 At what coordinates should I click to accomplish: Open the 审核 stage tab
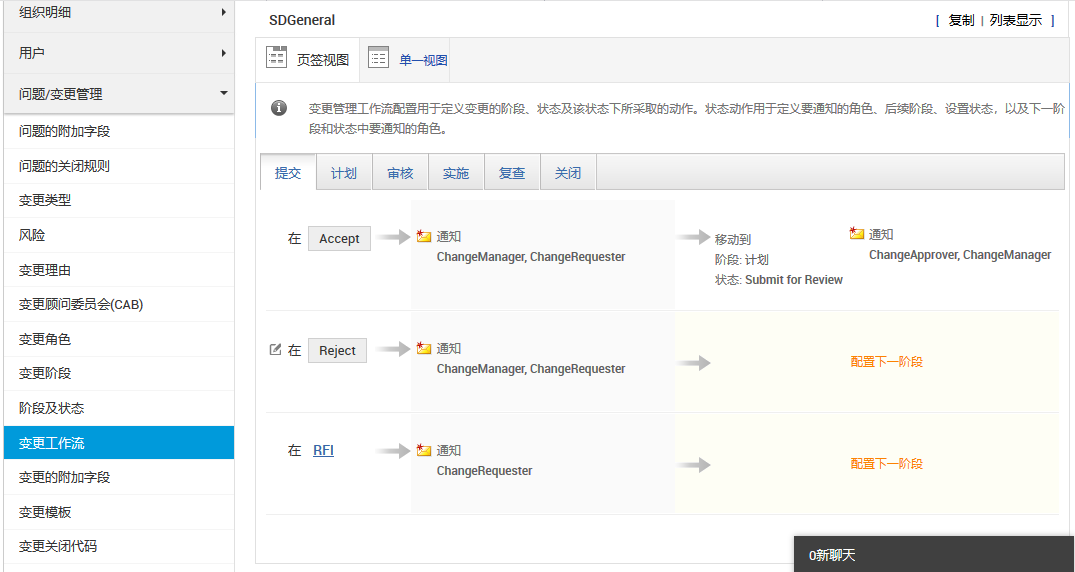click(400, 173)
